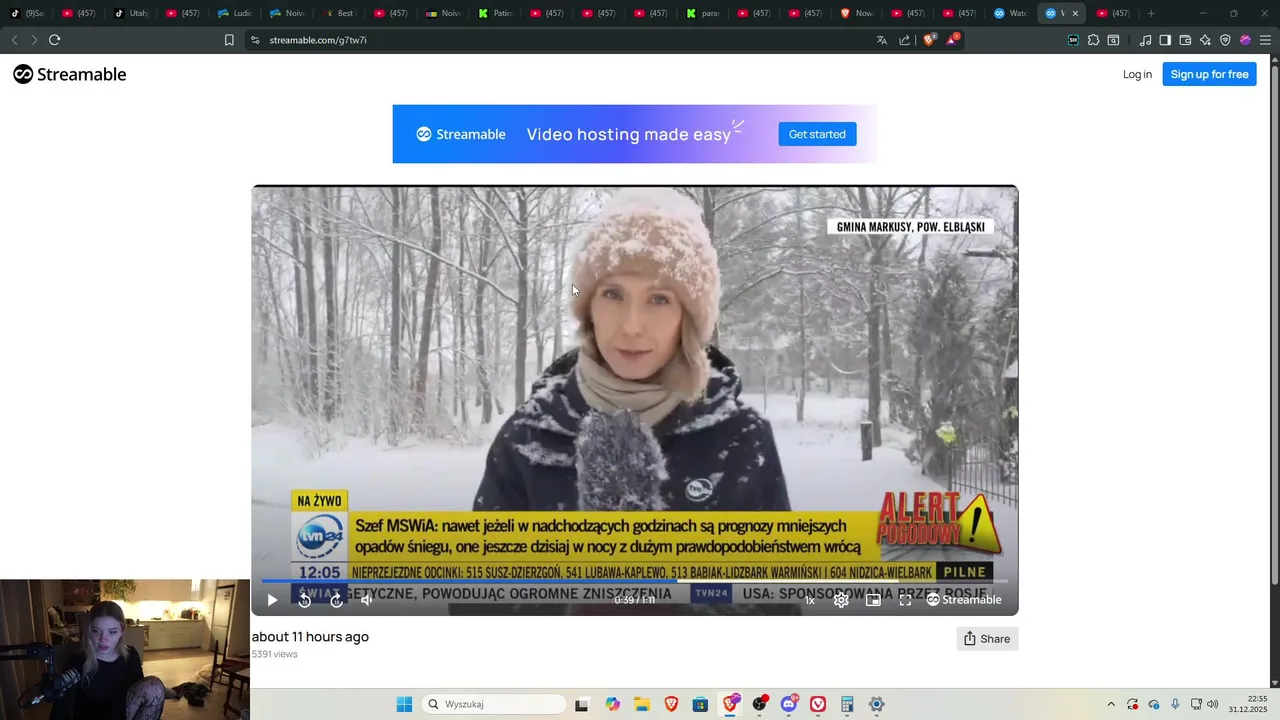
Task: Open Vivaldi from the taskbar
Action: point(818,704)
